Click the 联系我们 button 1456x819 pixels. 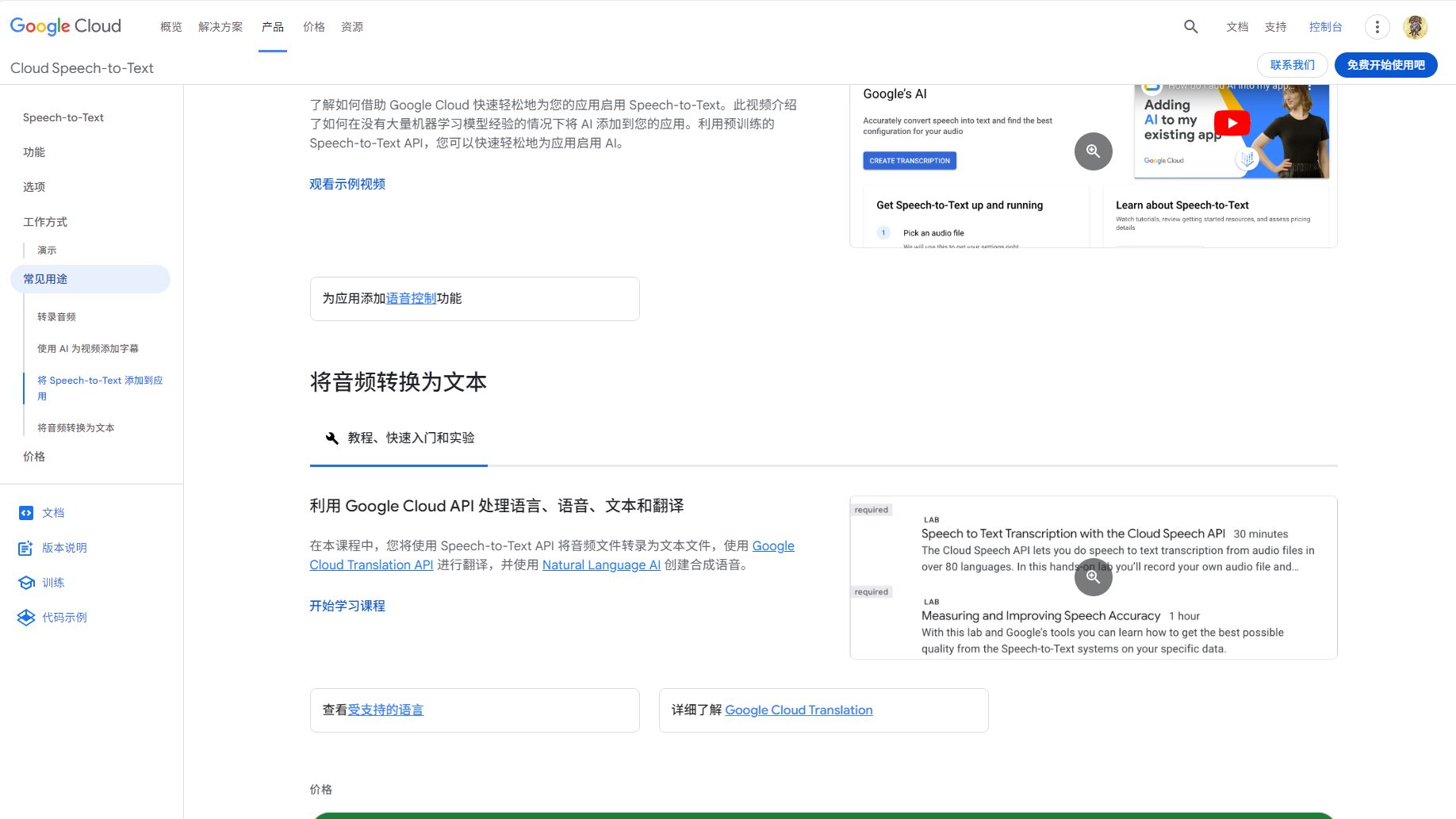click(1291, 64)
